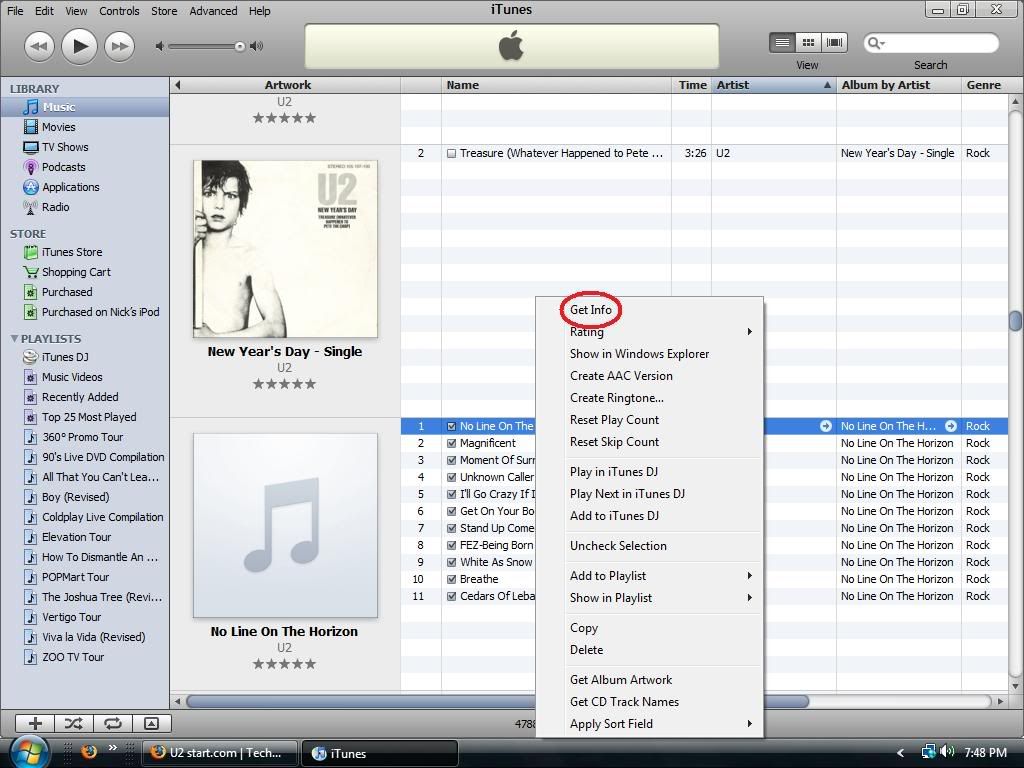Image resolution: width=1024 pixels, height=768 pixels.
Task: Open the Shopping Cart
Action: click(76, 272)
